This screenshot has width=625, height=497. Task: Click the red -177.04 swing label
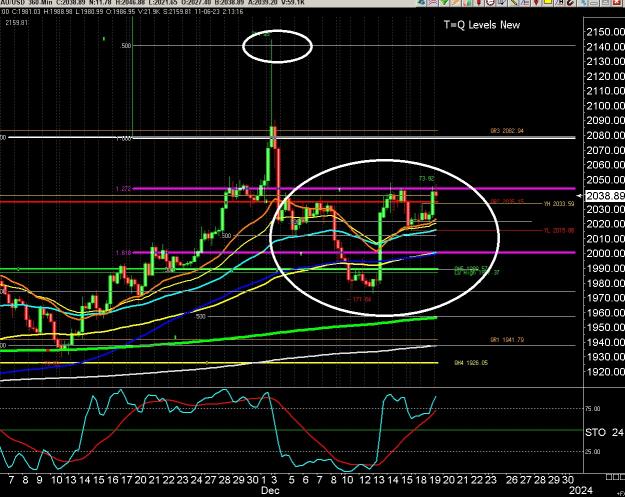(359, 299)
